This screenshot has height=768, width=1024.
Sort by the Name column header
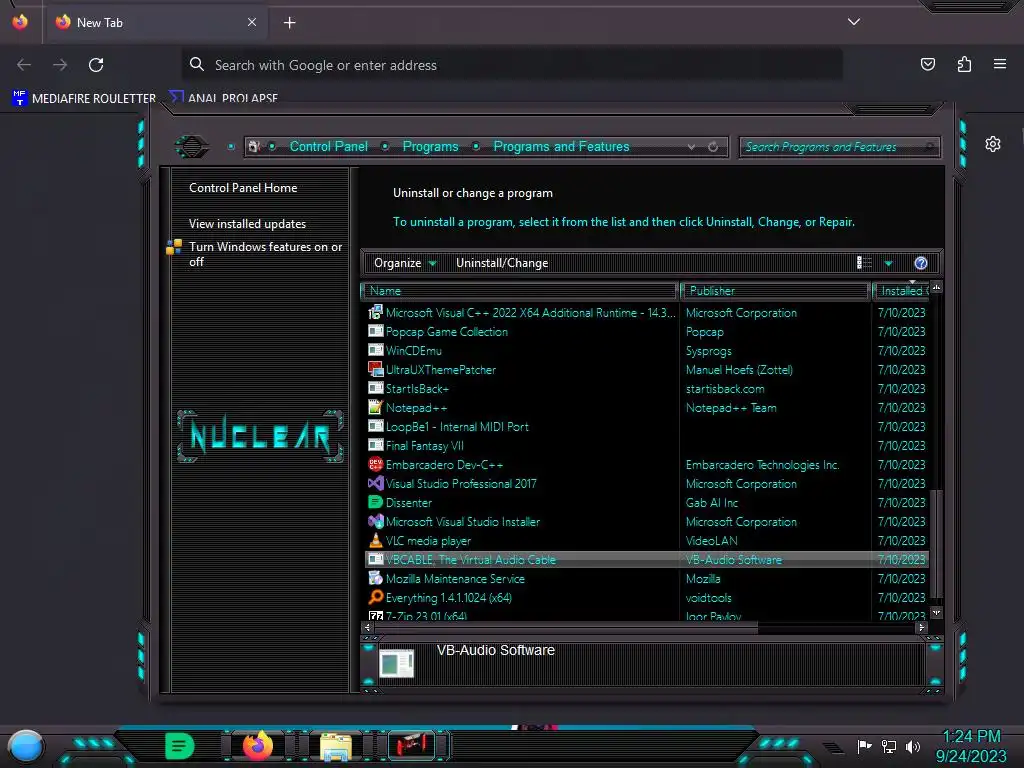click(x=519, y=291)
